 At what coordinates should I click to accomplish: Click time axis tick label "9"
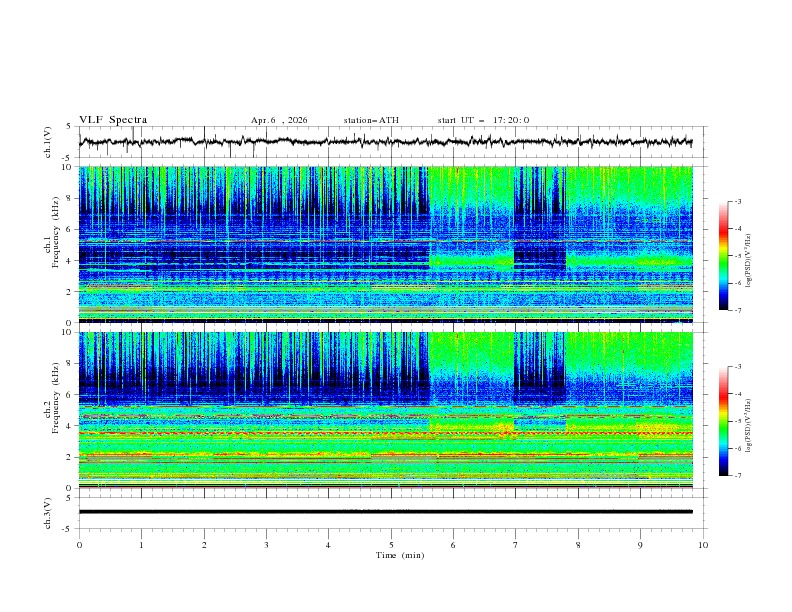coord(640,545)
